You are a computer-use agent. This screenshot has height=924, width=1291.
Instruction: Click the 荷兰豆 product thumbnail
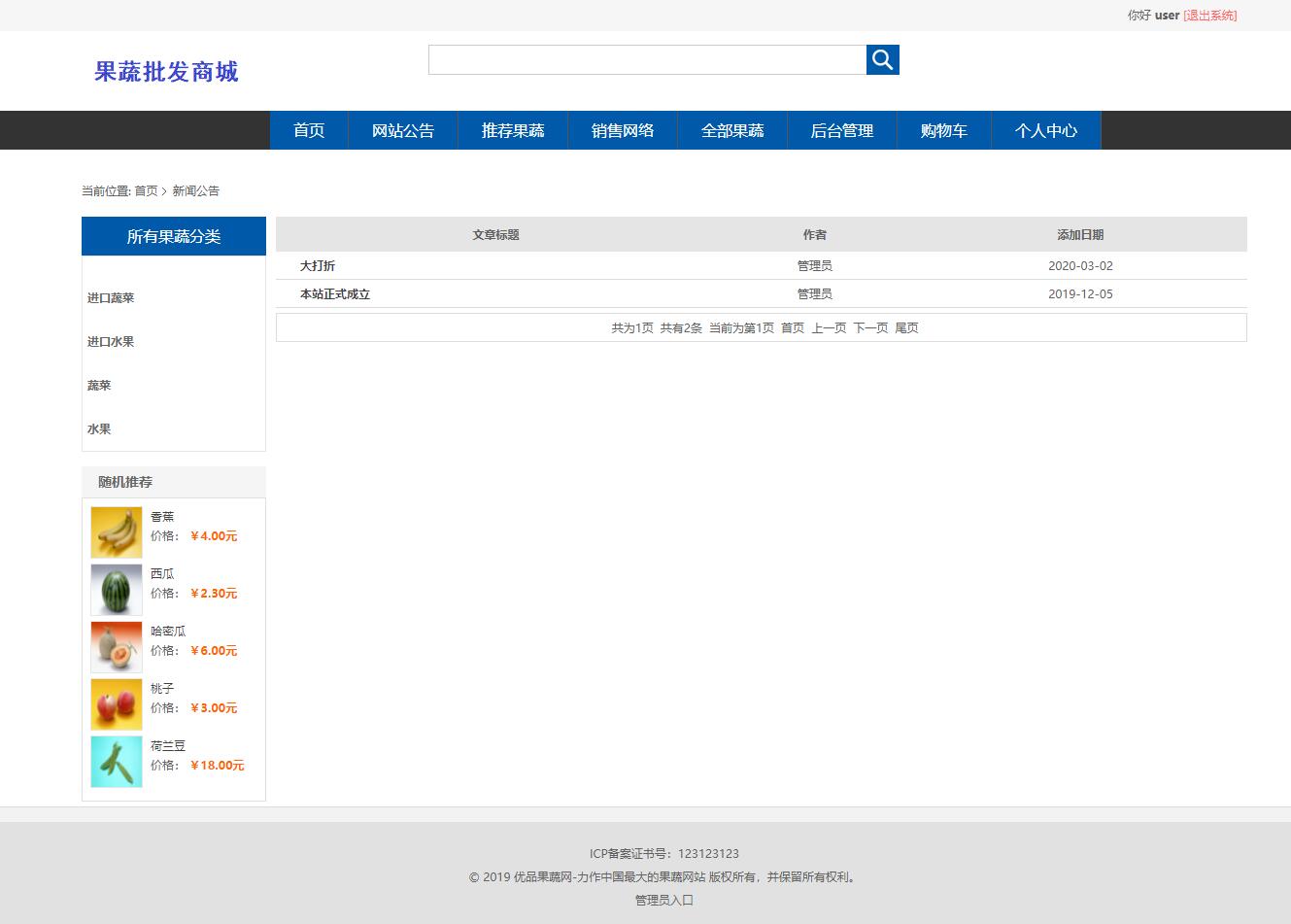pos(116,761)
